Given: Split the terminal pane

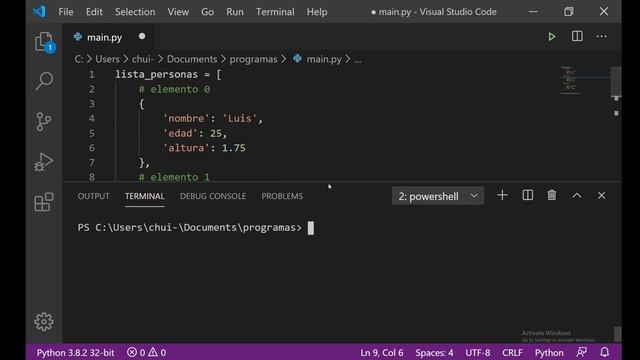Looking at the screenshot, I should click(x=527, y=196).
